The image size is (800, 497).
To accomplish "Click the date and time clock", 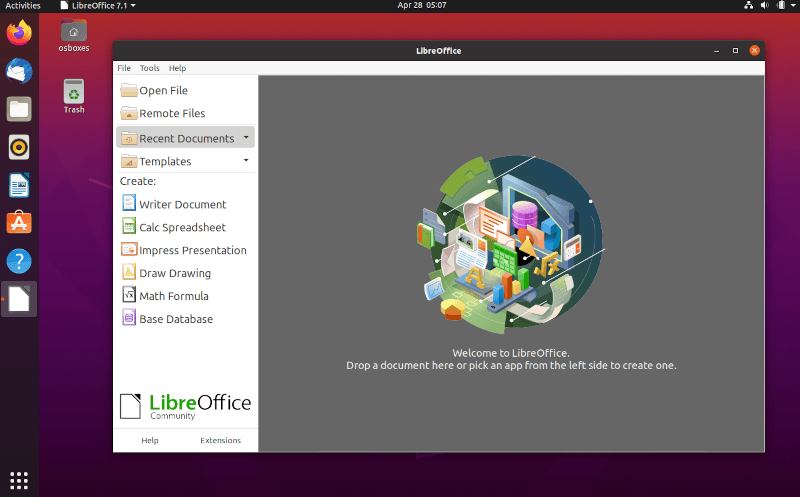I will 422,5.
